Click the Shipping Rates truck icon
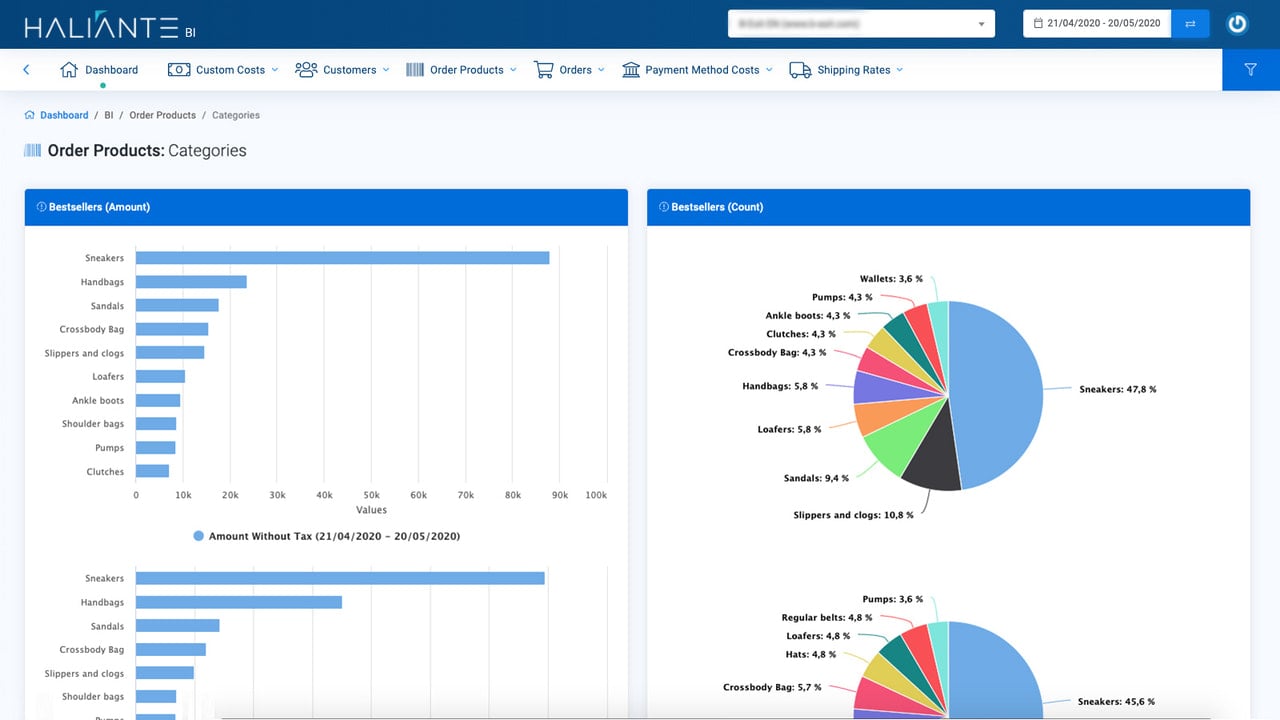 pyautogui.click(x=800, y=70)
